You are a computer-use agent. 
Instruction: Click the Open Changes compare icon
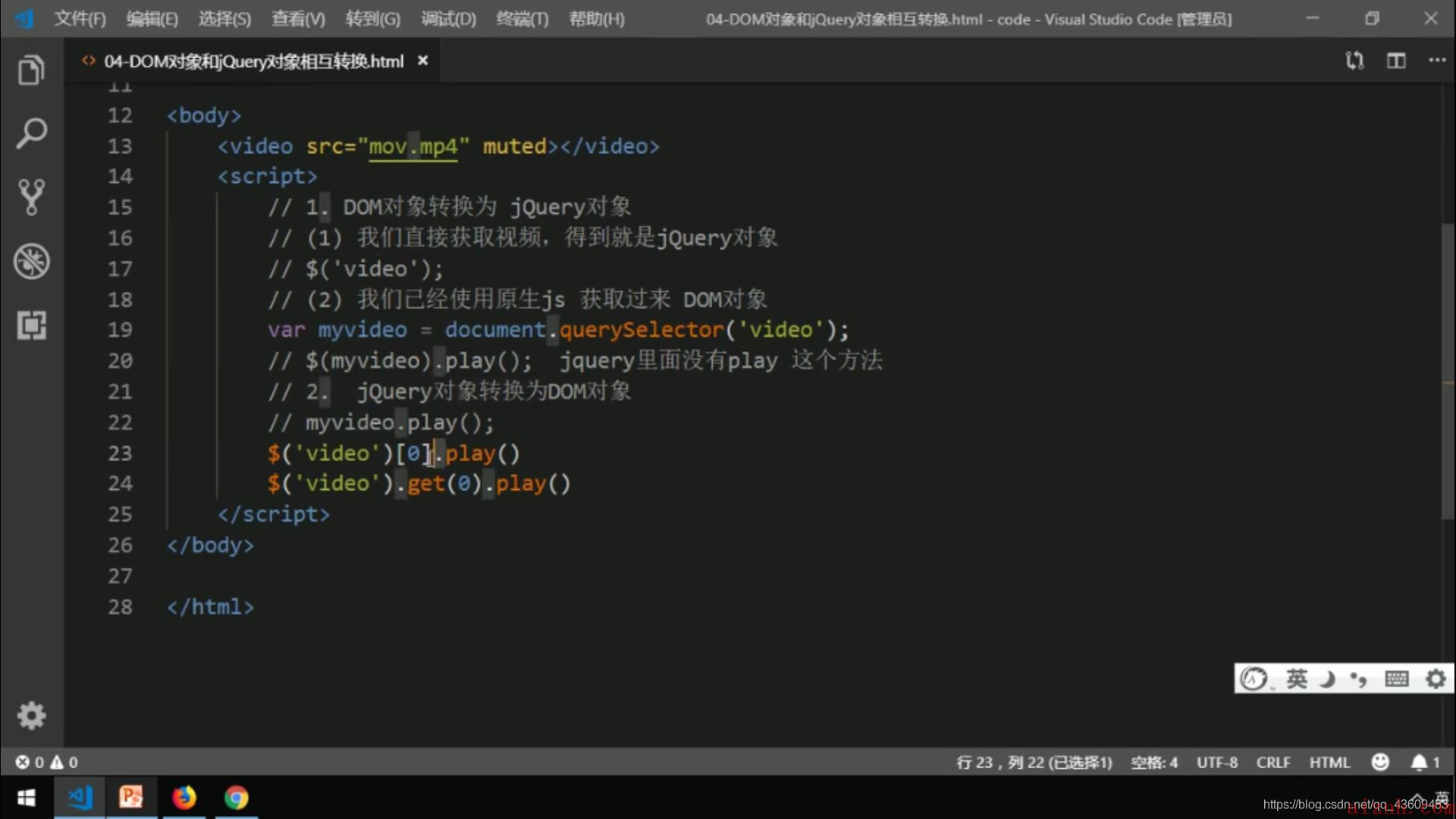1354,61
